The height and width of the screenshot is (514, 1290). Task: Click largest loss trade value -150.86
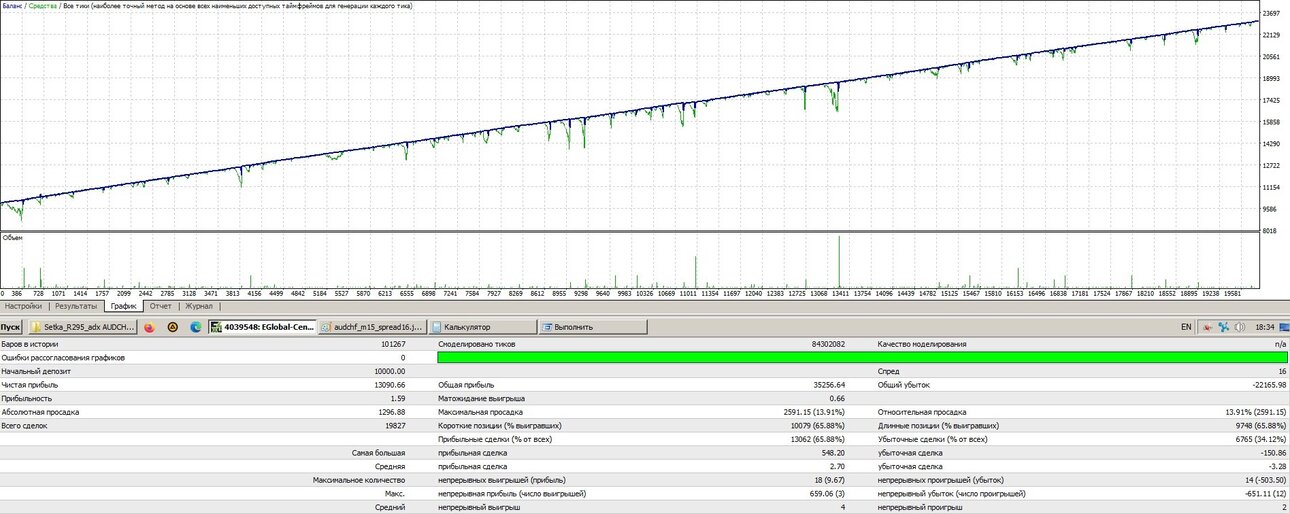tap(1272, 452)
